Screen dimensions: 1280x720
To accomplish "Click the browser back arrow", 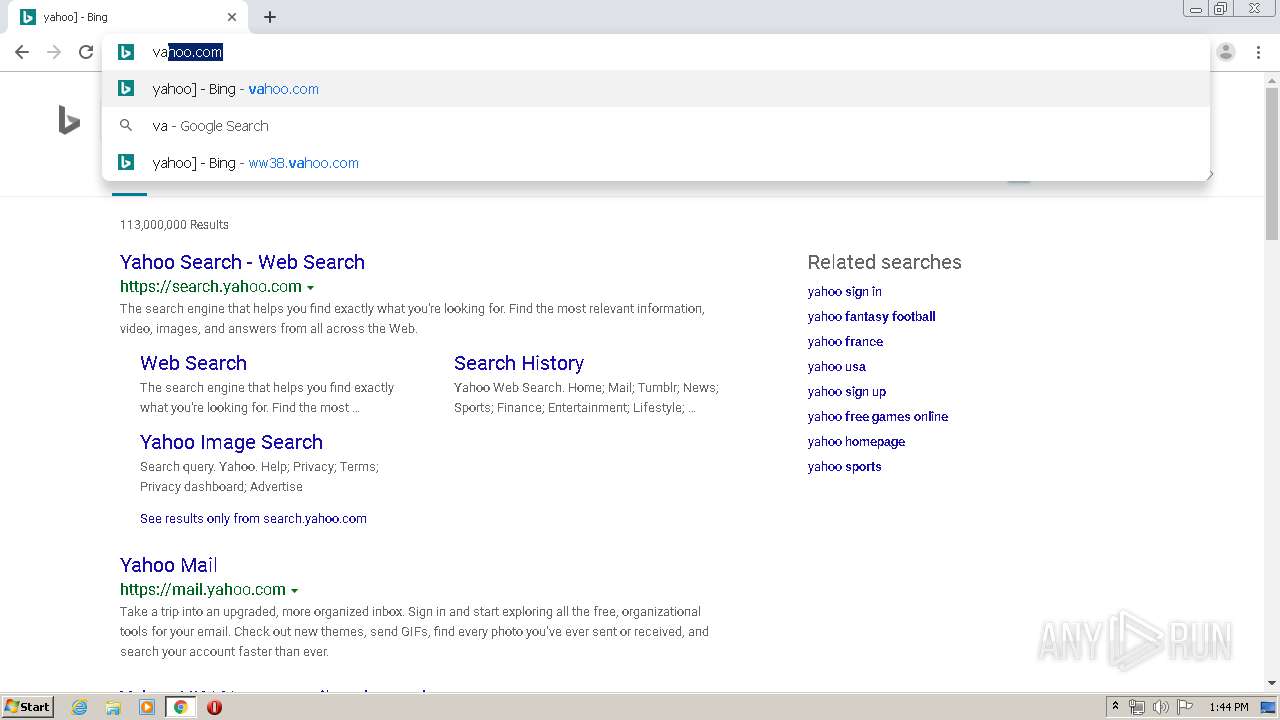I will pos(22,52).
